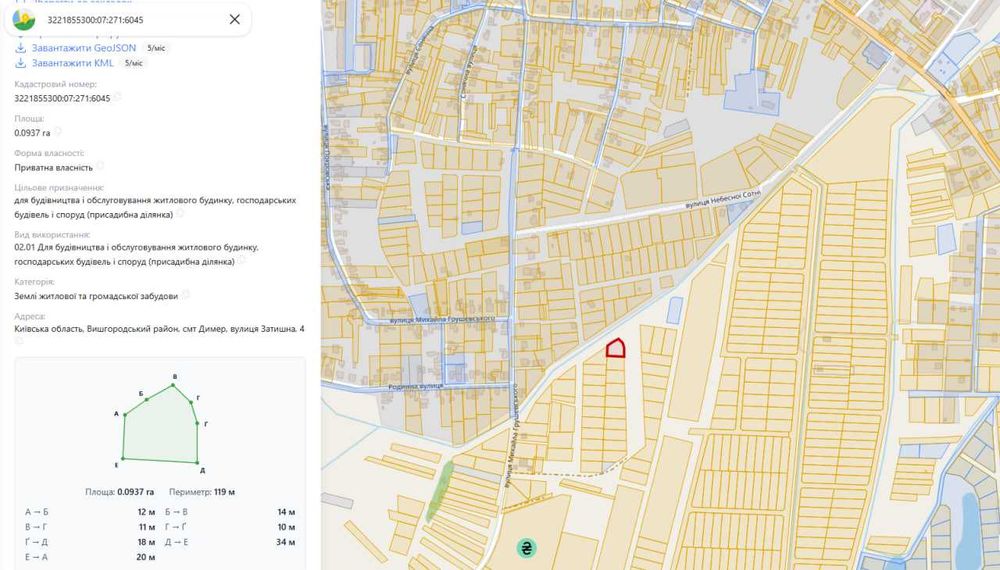The height and width of the screenshot is (570, 1000).
Task: Click the download icon beside Завантажити GeoJSON
Action: (x=20, y=48)
